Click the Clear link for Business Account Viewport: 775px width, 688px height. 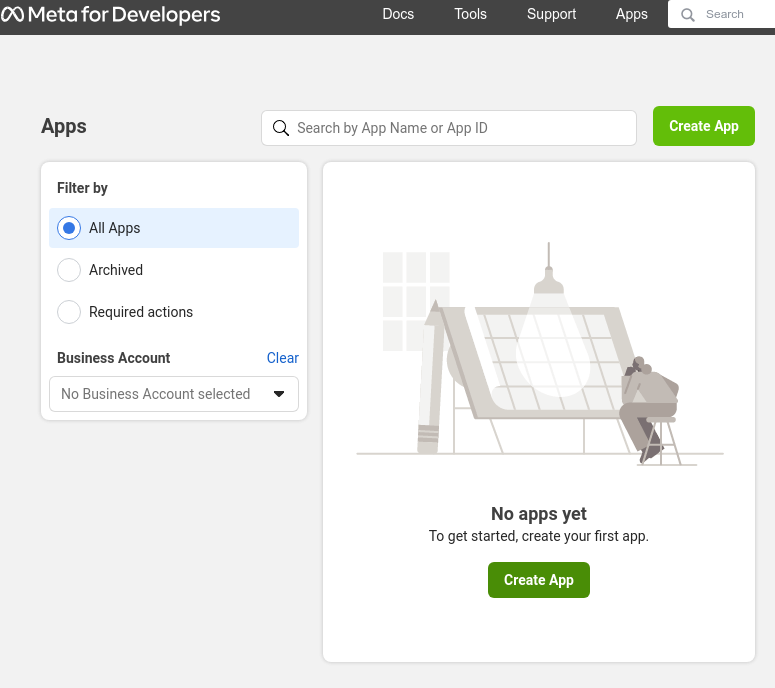pyautogui.click(x=283, y=358)
